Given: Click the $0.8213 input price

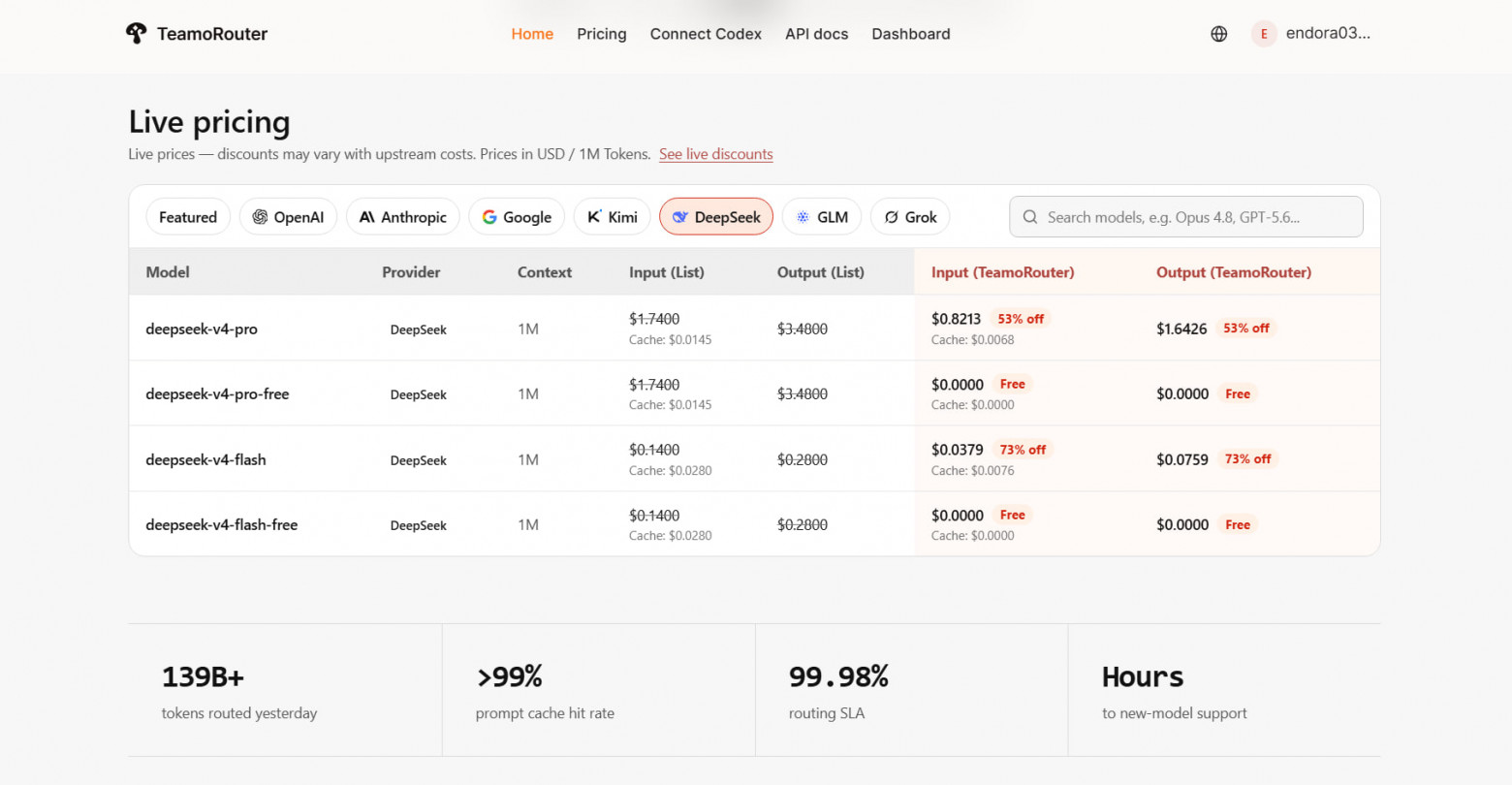Looking at the screenshot, I should (957, 319).
